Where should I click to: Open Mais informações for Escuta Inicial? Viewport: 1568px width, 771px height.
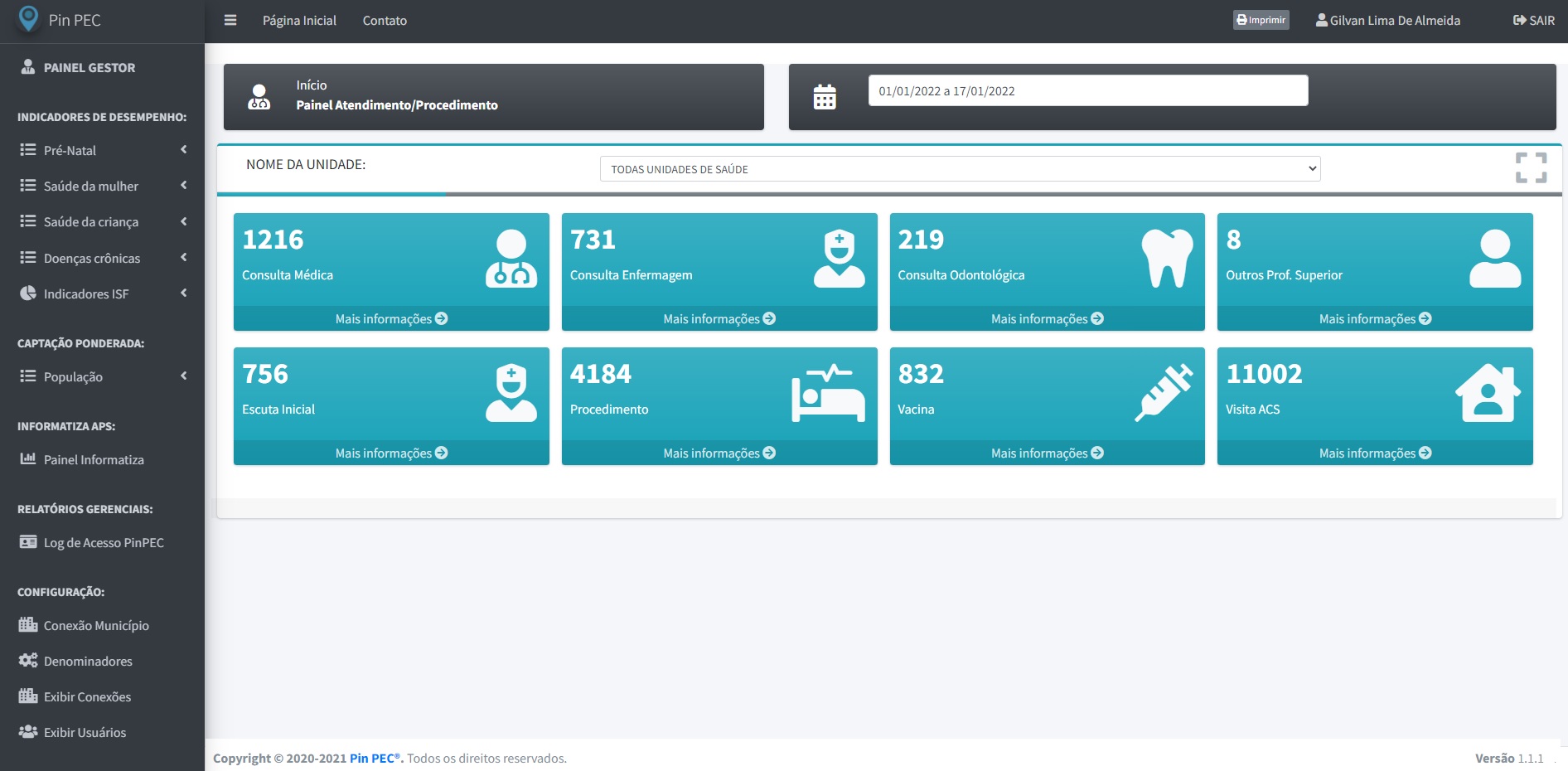pyautogui.click(x=391, y=453)
